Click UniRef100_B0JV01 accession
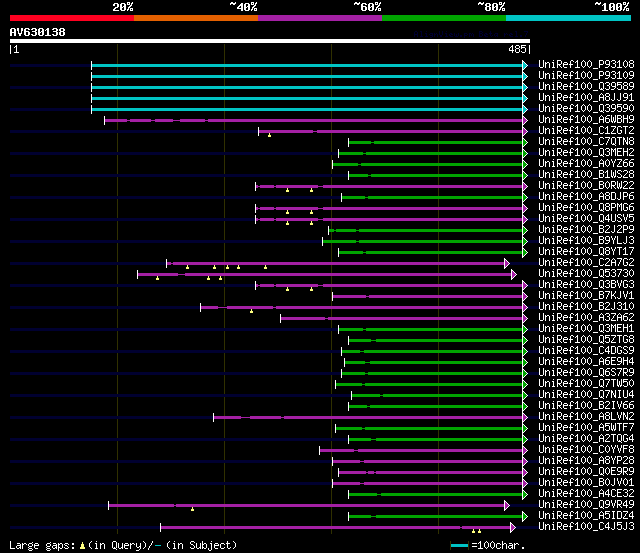The width and height of the screenshot is (640, 553). tap(586, 483)
